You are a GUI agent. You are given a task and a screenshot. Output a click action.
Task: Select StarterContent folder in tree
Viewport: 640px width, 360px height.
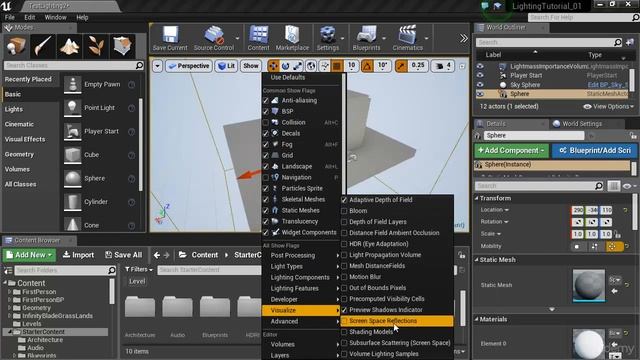point(43,332)
